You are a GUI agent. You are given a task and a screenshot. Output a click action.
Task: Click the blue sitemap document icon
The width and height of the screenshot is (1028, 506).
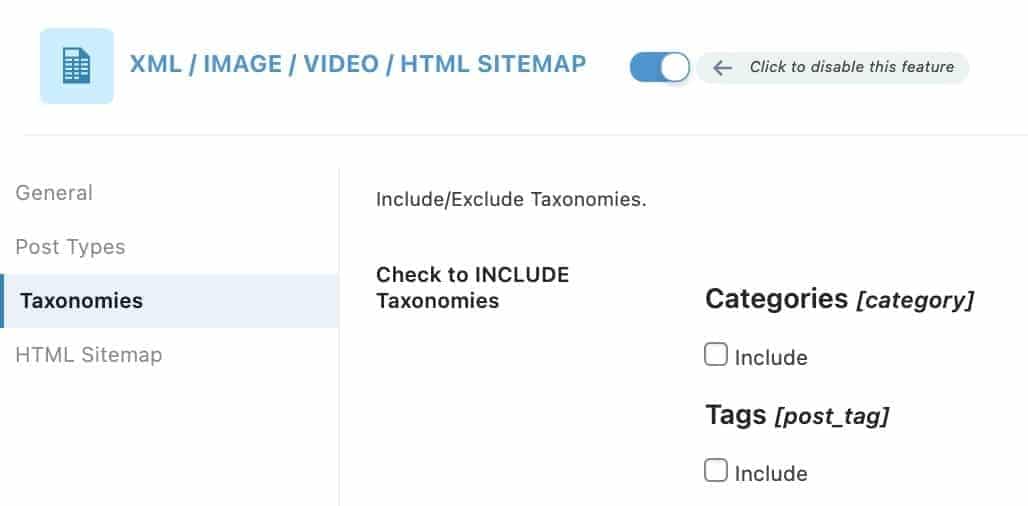coord(77,66)
